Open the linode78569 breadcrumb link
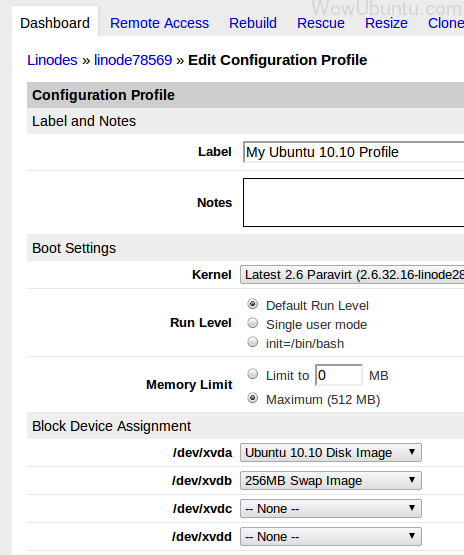 [x=133, y=60]
